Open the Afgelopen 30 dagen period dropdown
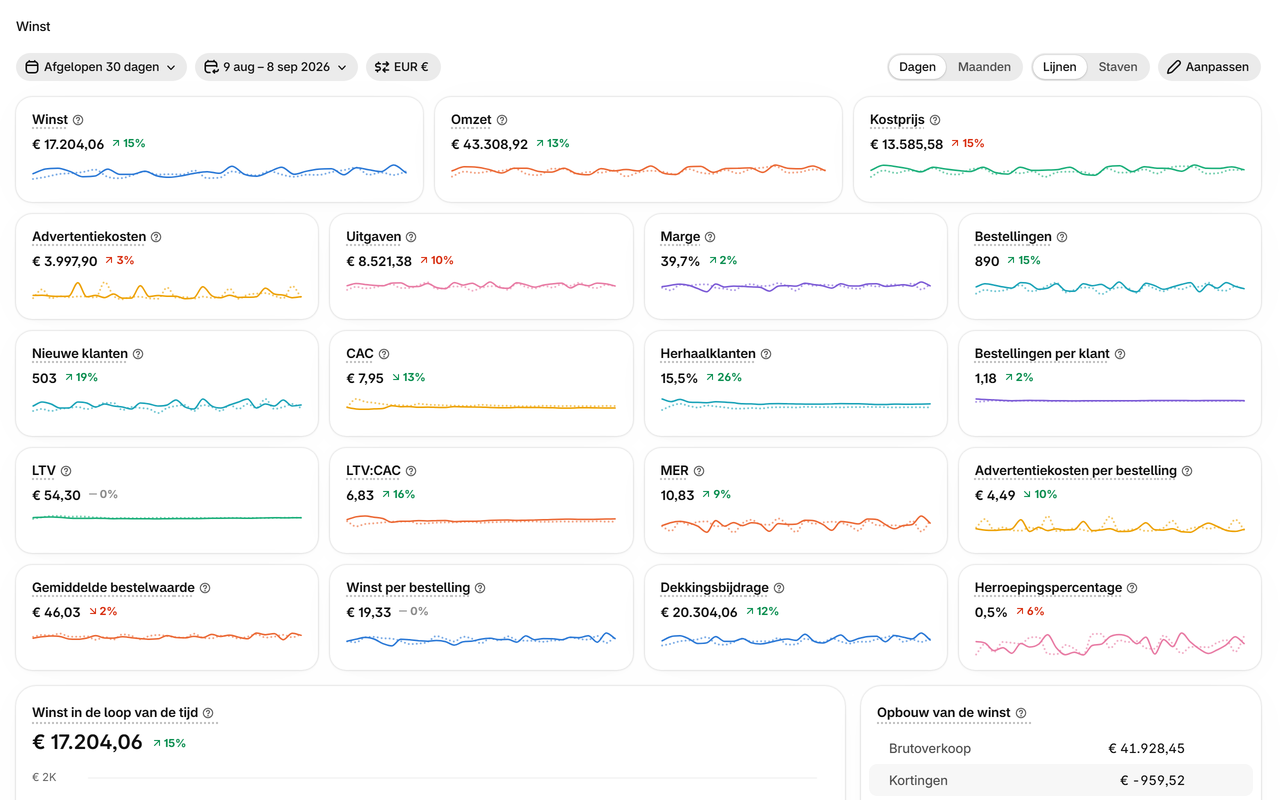The image size is (1280, 800). (x=101, y=67)
